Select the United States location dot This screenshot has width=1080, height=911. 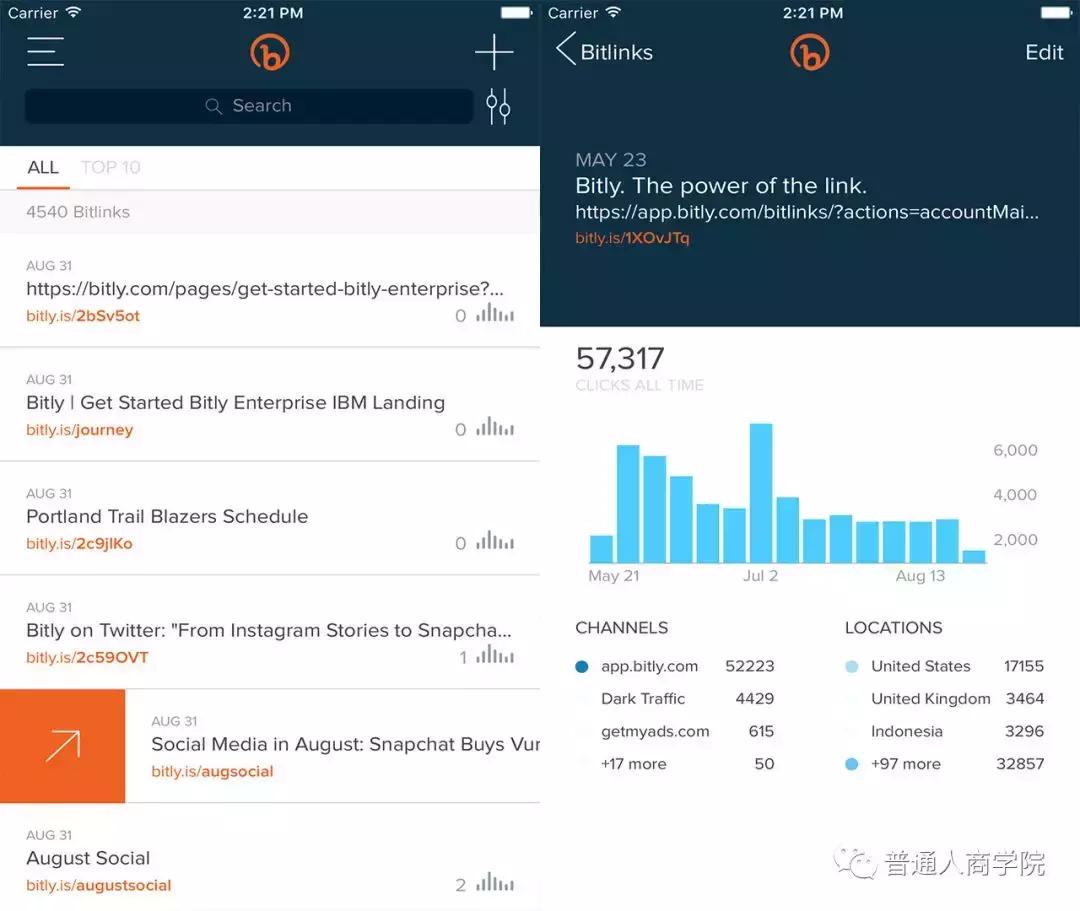click(x=852, y=667)
